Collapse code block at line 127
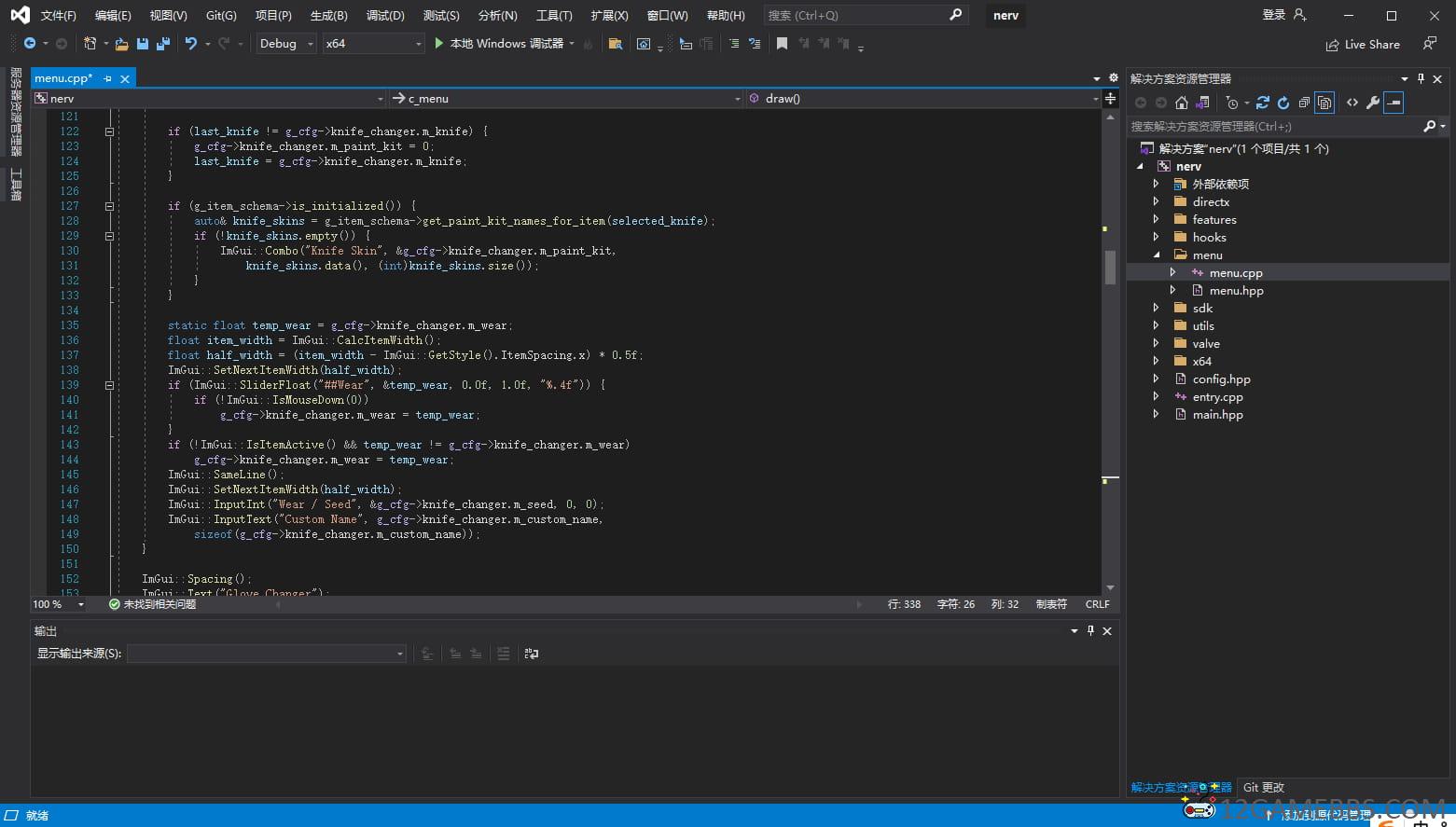Viewport: 1456px width, 827px height. 109,206
